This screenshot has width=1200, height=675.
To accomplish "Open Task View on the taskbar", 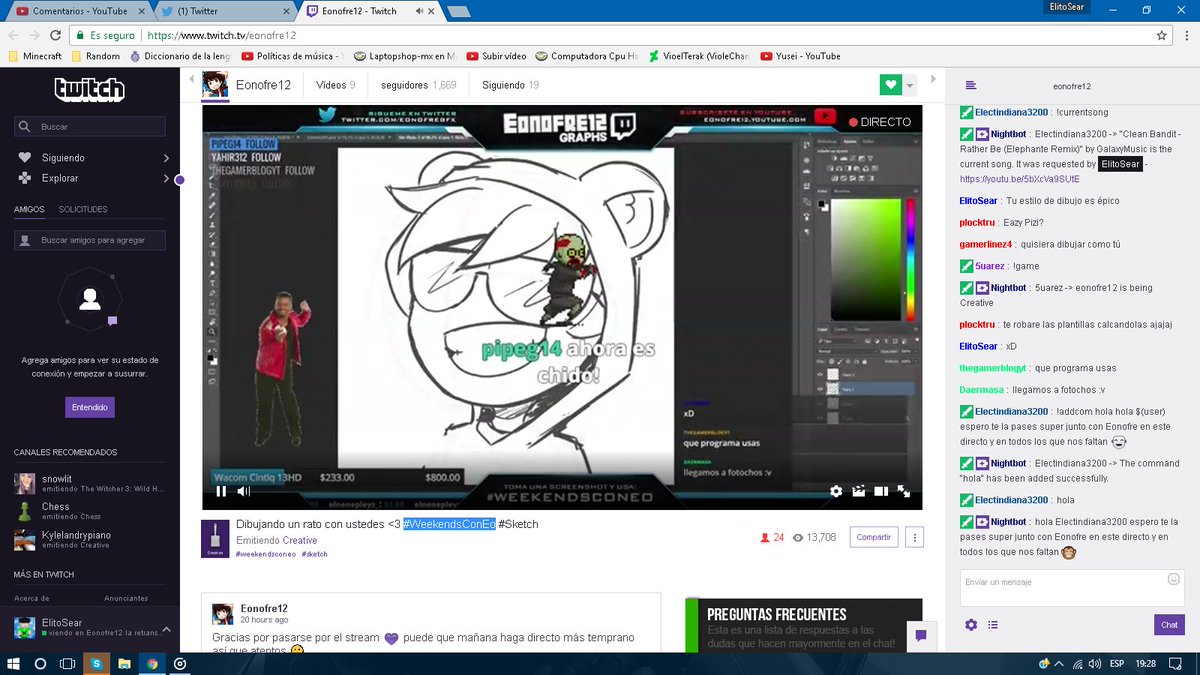I will pos(68,663).
